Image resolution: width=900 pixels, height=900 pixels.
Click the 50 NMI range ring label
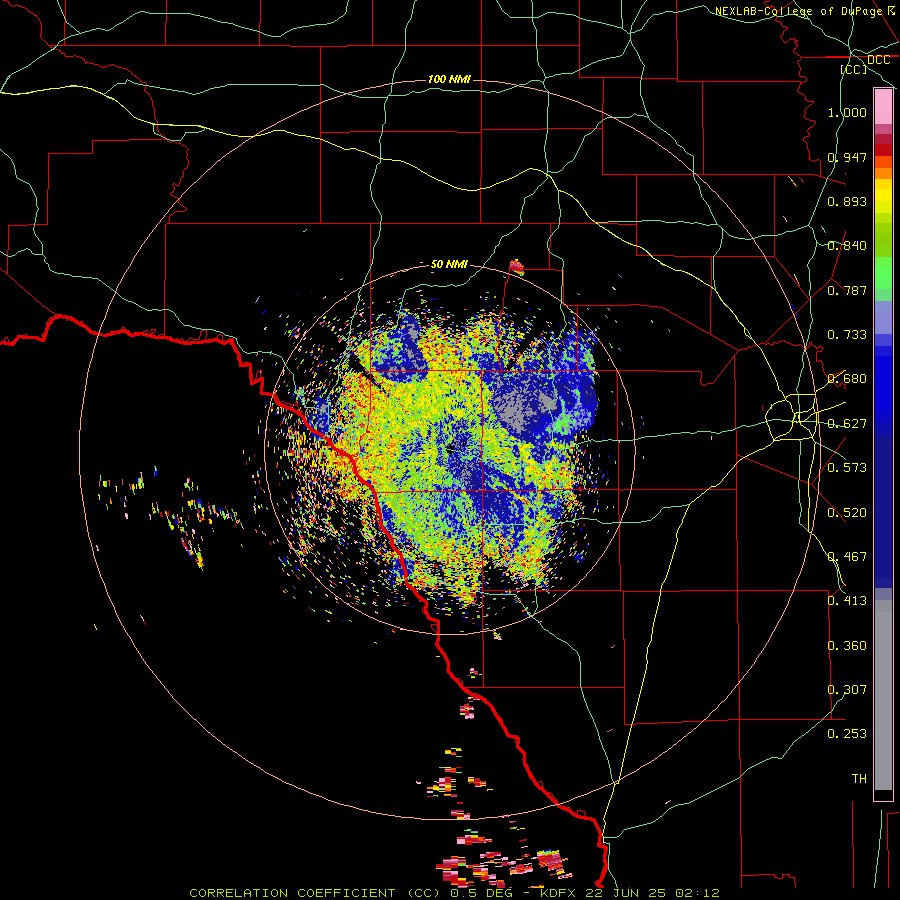pyautogui.click(x=449, y=265)
